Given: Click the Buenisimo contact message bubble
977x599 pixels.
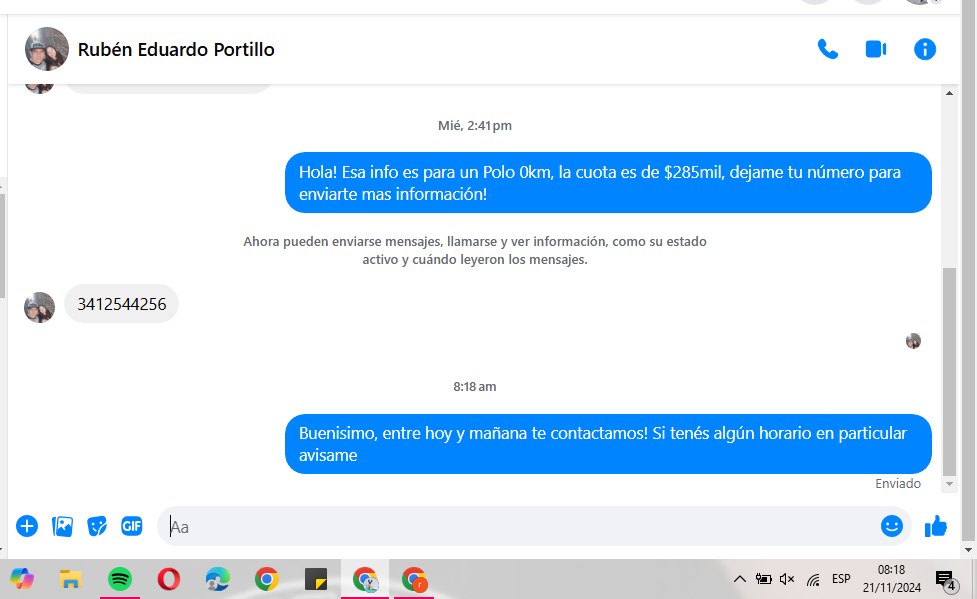Looking at the screenshot, I should [608, 444].
